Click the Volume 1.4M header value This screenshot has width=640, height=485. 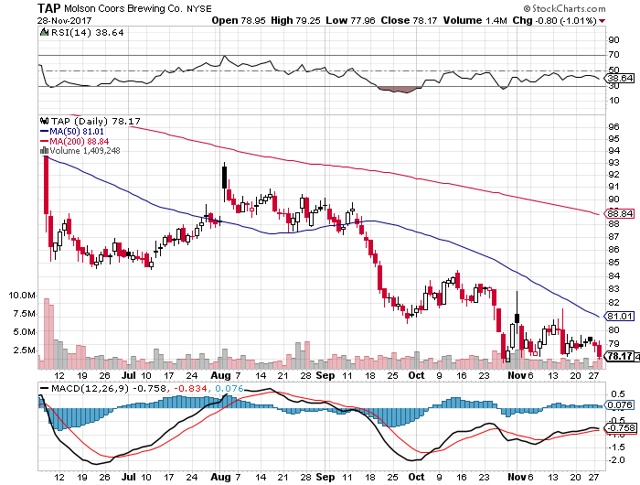tap(475, 20)
